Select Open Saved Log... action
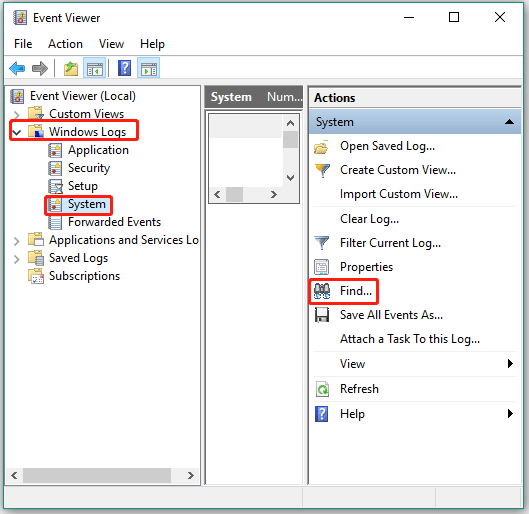The image size is (529, 514). [387, 146]
